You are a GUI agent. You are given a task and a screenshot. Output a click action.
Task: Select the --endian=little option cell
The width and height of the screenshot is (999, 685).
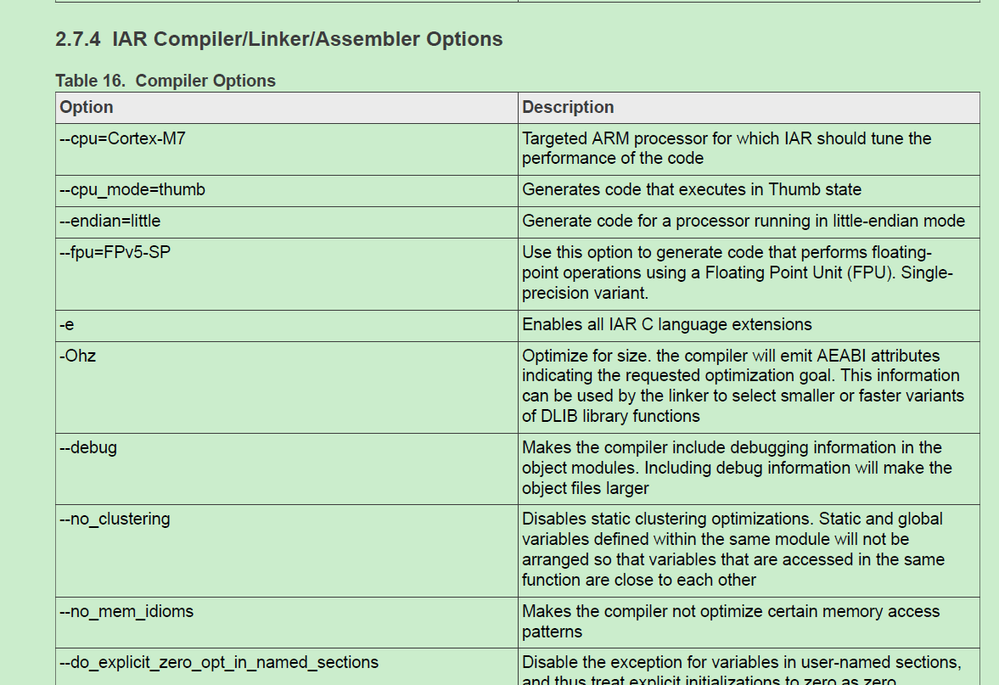pos(110,220)
